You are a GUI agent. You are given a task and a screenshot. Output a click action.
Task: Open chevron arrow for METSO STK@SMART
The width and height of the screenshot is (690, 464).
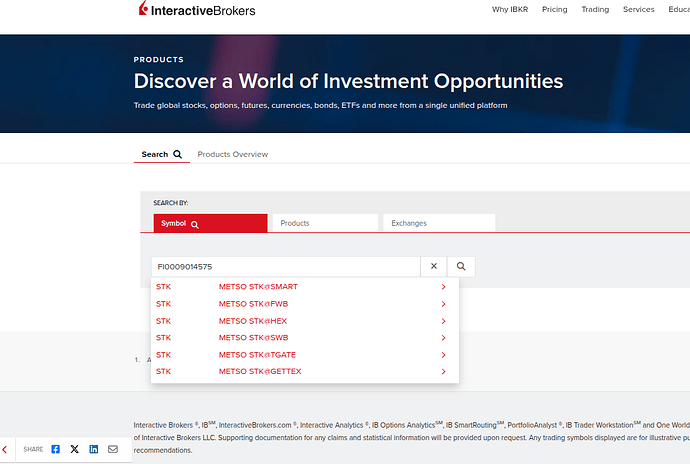point(444,287)
